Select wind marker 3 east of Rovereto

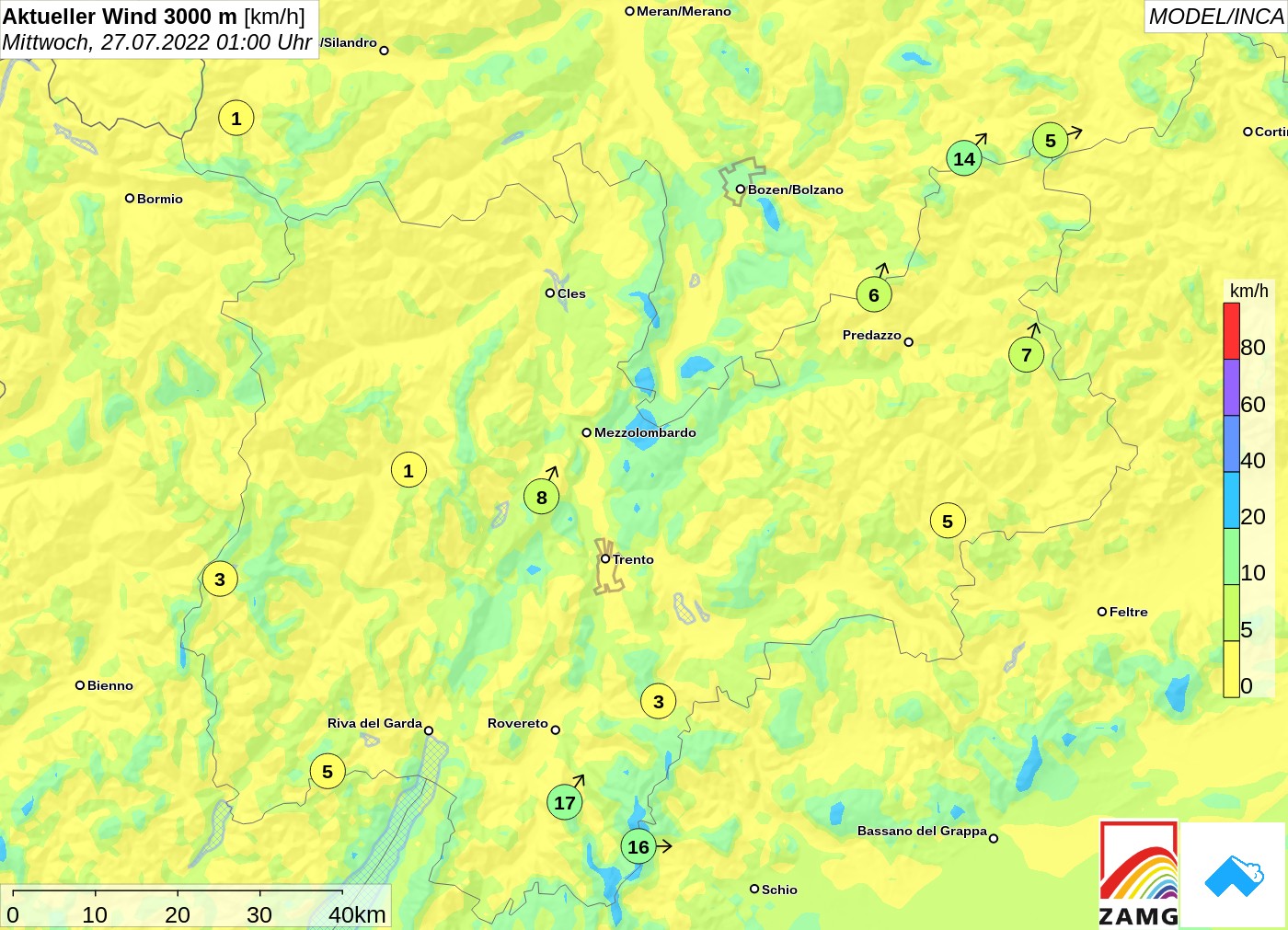(x=659, y=701)
